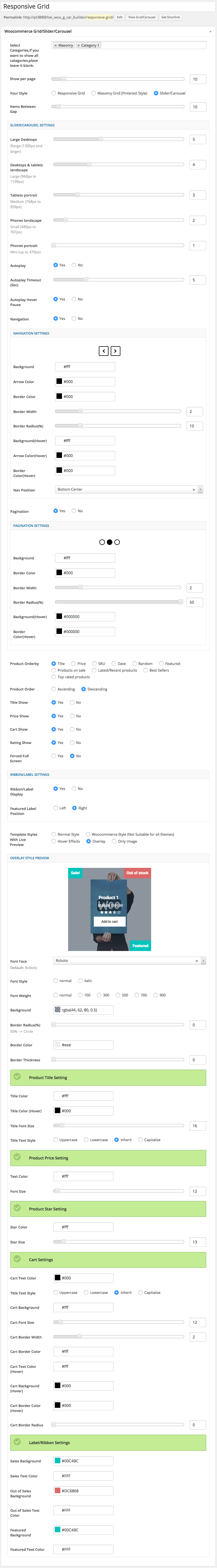Select Masonry Grid (Pinterest Style)
The image size is (217, 1568).
pyautogui.click(x=94, y=93)
